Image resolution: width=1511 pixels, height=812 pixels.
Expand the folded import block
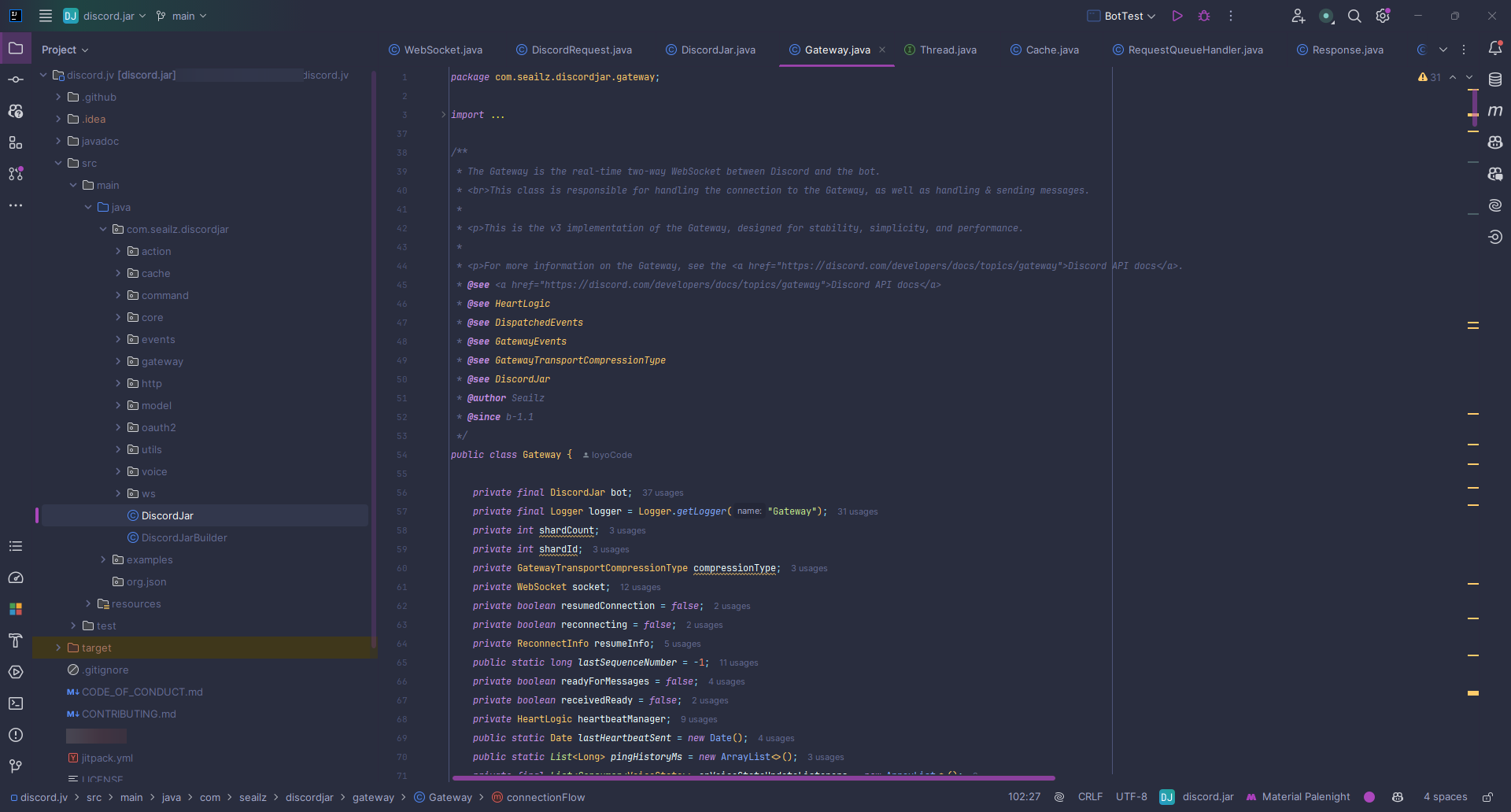[x=444, y=115]
